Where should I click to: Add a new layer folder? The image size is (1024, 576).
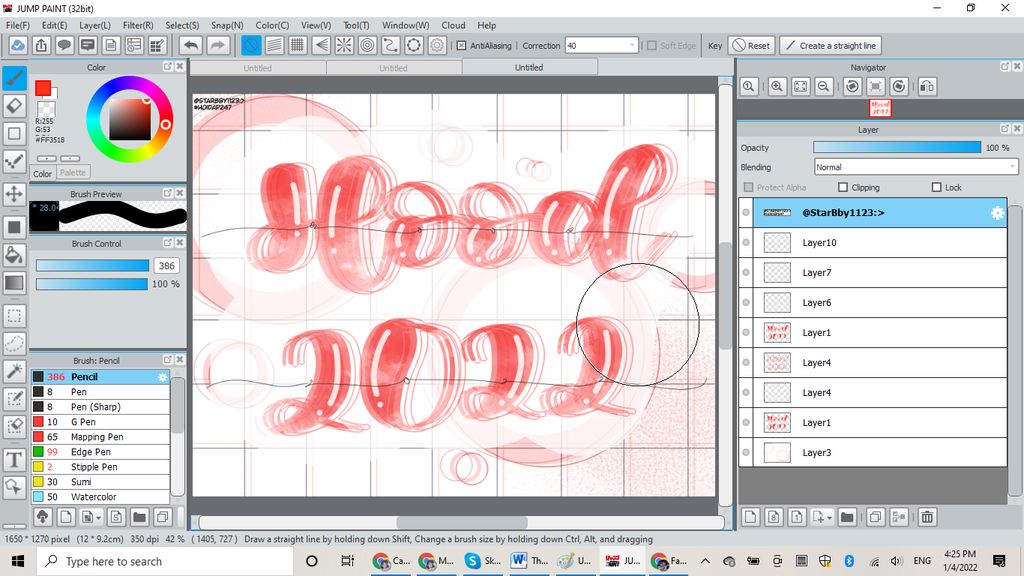(847, 517)
